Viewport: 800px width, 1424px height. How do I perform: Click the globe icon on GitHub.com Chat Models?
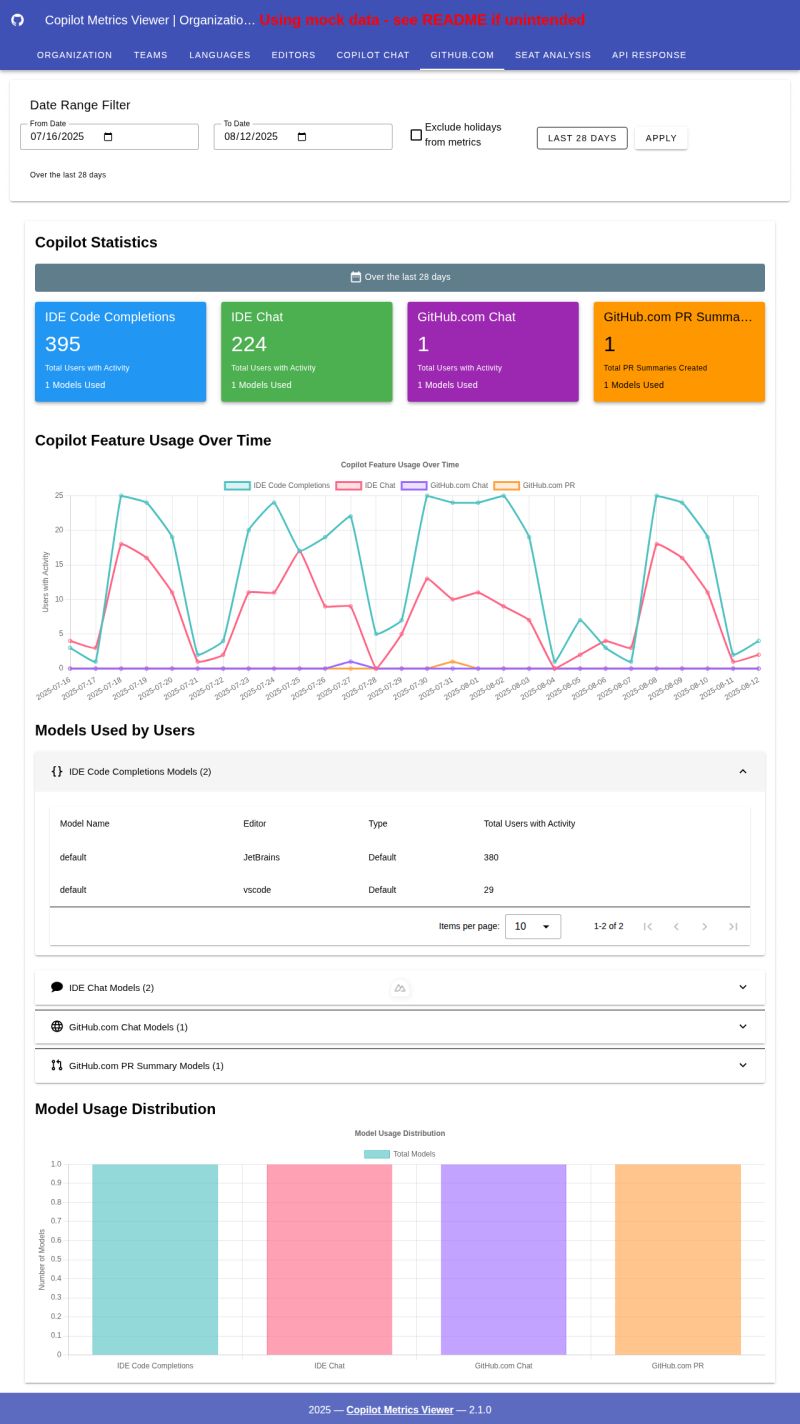(56, 1026)
